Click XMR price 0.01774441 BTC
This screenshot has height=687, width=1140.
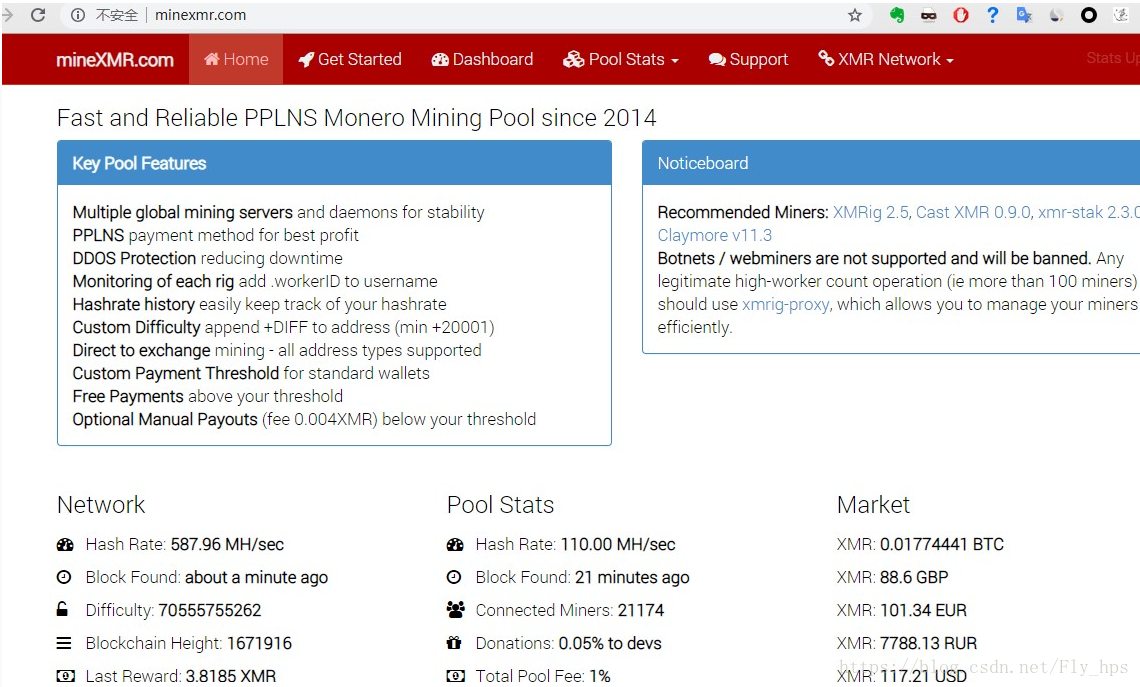(x=942, y=545)
